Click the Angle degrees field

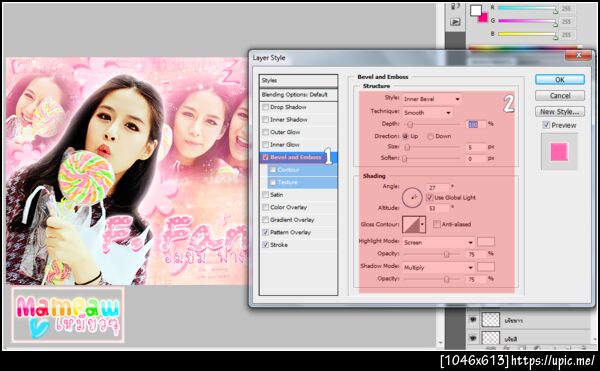pyautogui.click(x=438, y=188)
